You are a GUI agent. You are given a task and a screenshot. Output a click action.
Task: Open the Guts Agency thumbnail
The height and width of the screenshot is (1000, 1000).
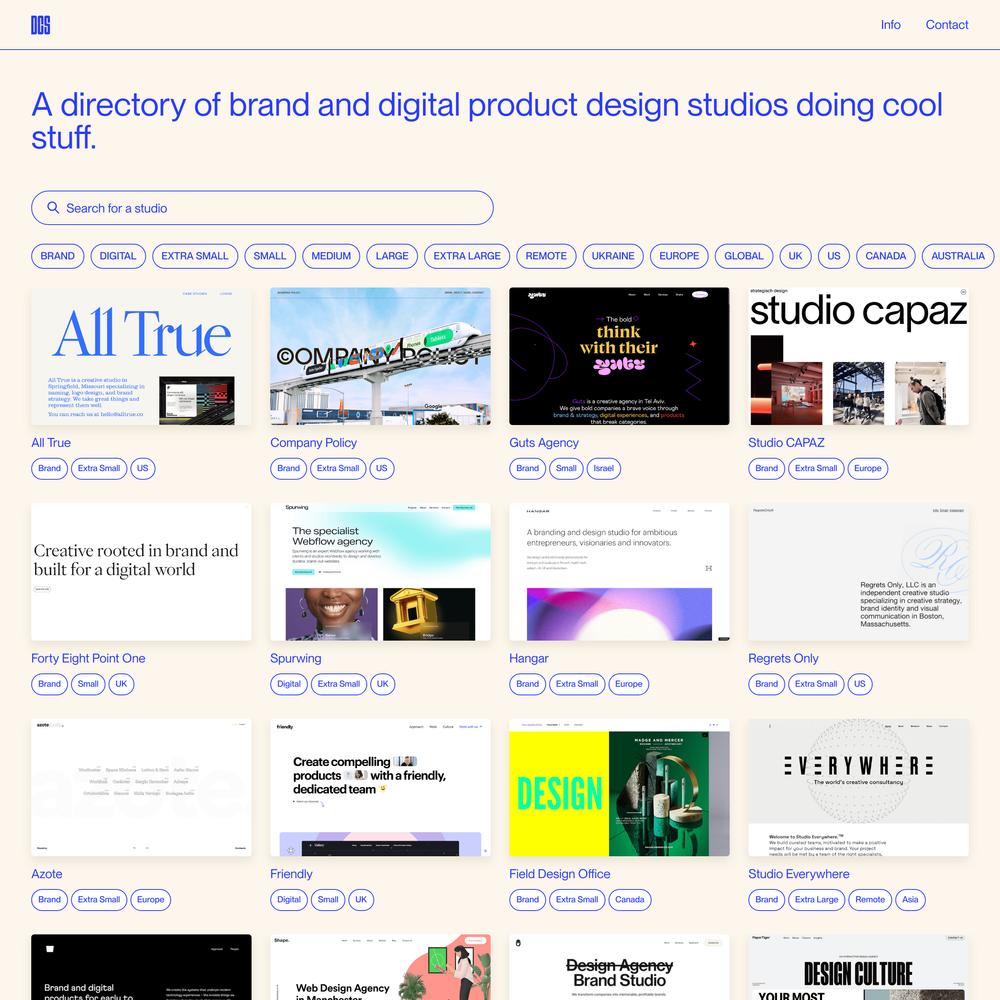click(619, 356)
